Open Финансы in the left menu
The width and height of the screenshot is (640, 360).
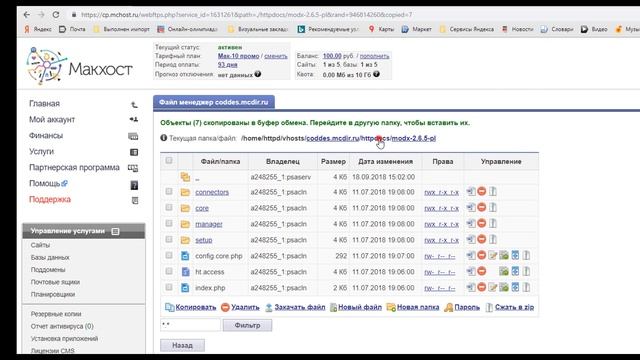46,136
